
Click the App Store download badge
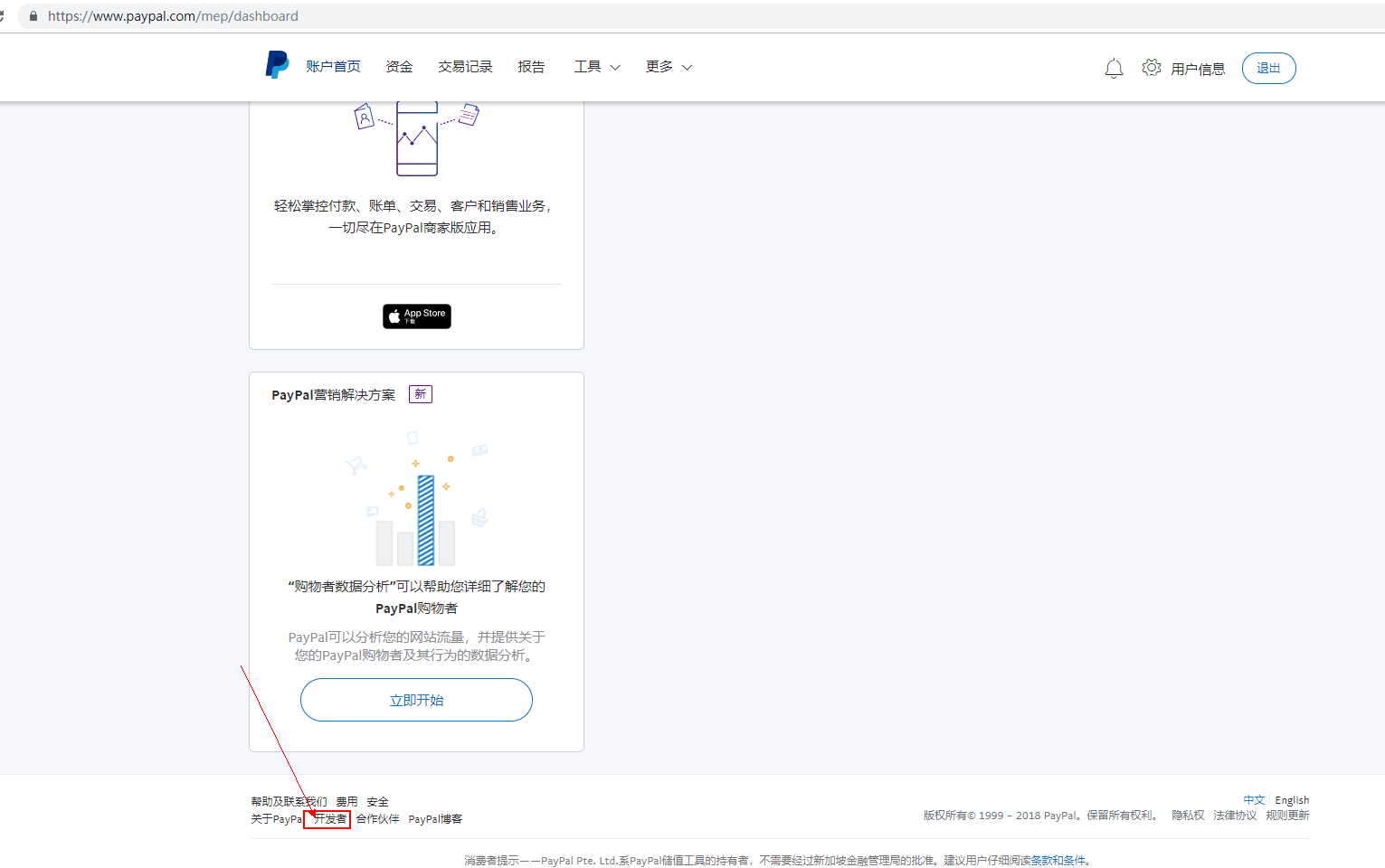416,316
